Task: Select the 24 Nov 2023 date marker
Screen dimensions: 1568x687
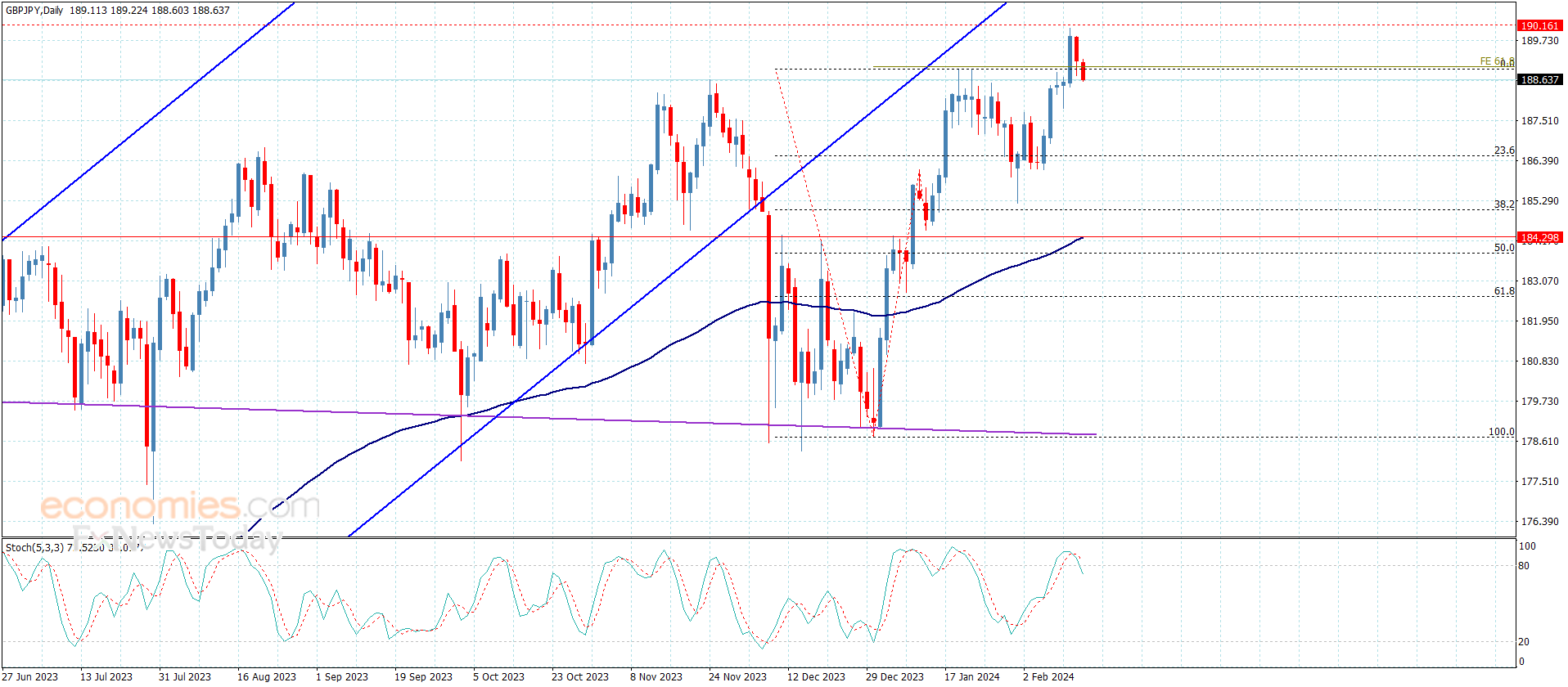Action: 737,676
